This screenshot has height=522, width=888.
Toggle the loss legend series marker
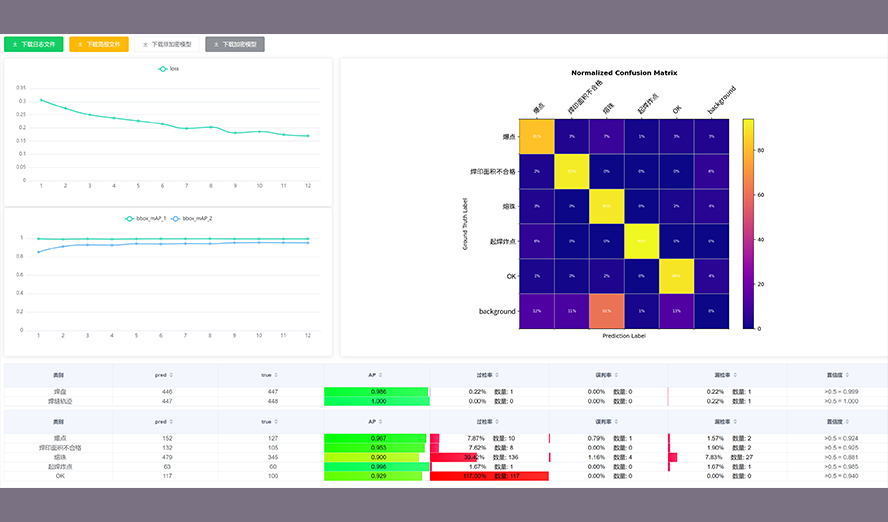[x=162, y=69]
